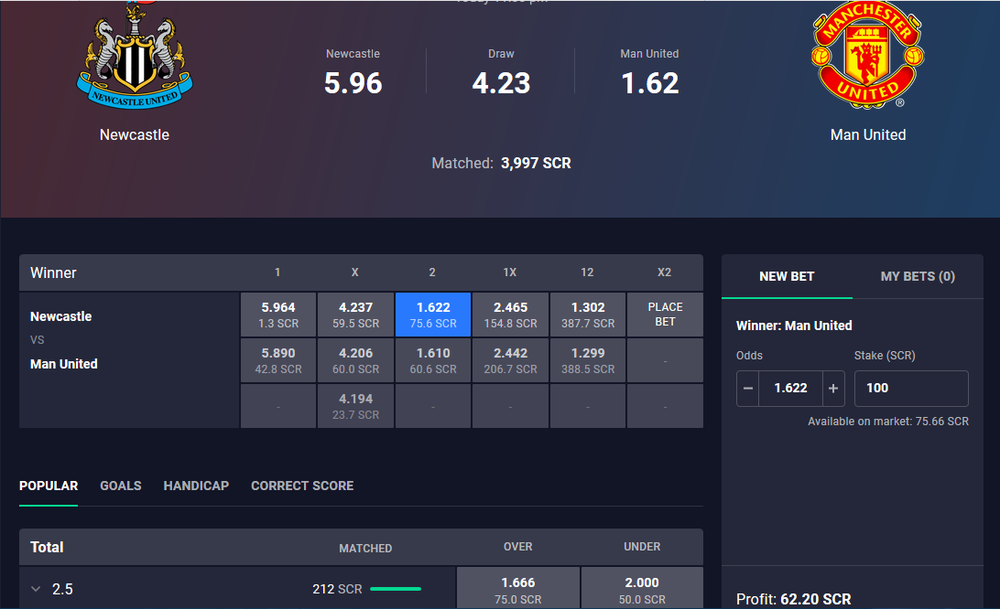
Task: Click the Available on market 75.66 SCR text
Action: [888, 422]
